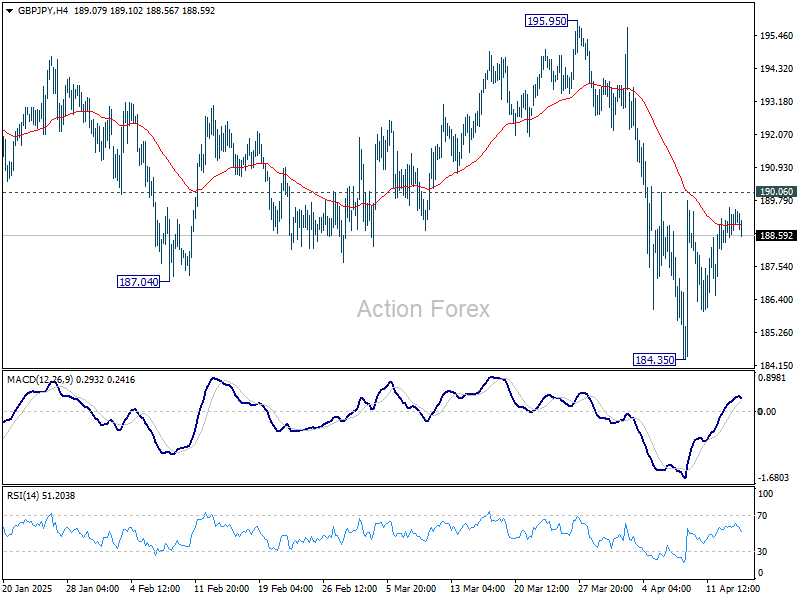Click the RSI scale value 70
The image size is (800, 600).
(762, 516)
